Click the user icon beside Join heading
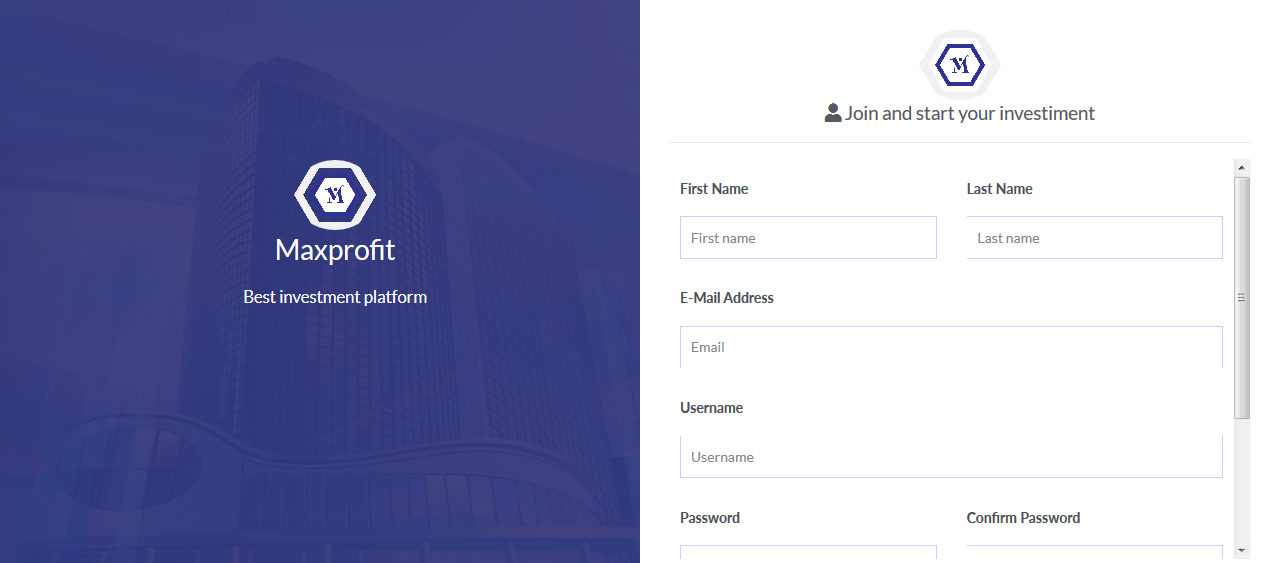The height and width of the screenshot is (563, 1263). click(833, 113)
